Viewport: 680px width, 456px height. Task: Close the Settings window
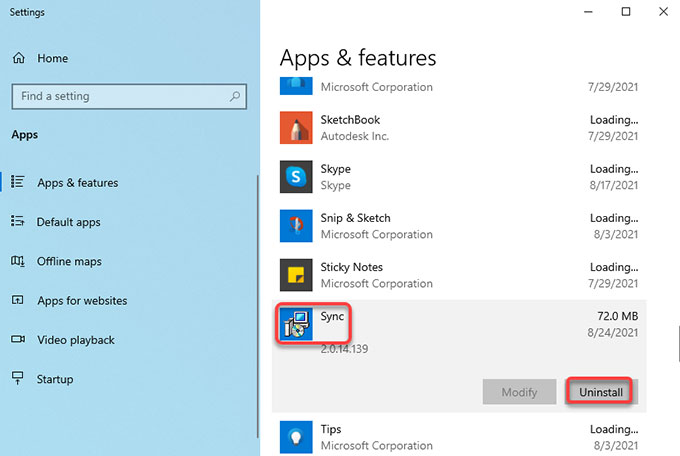click(664, 12)
